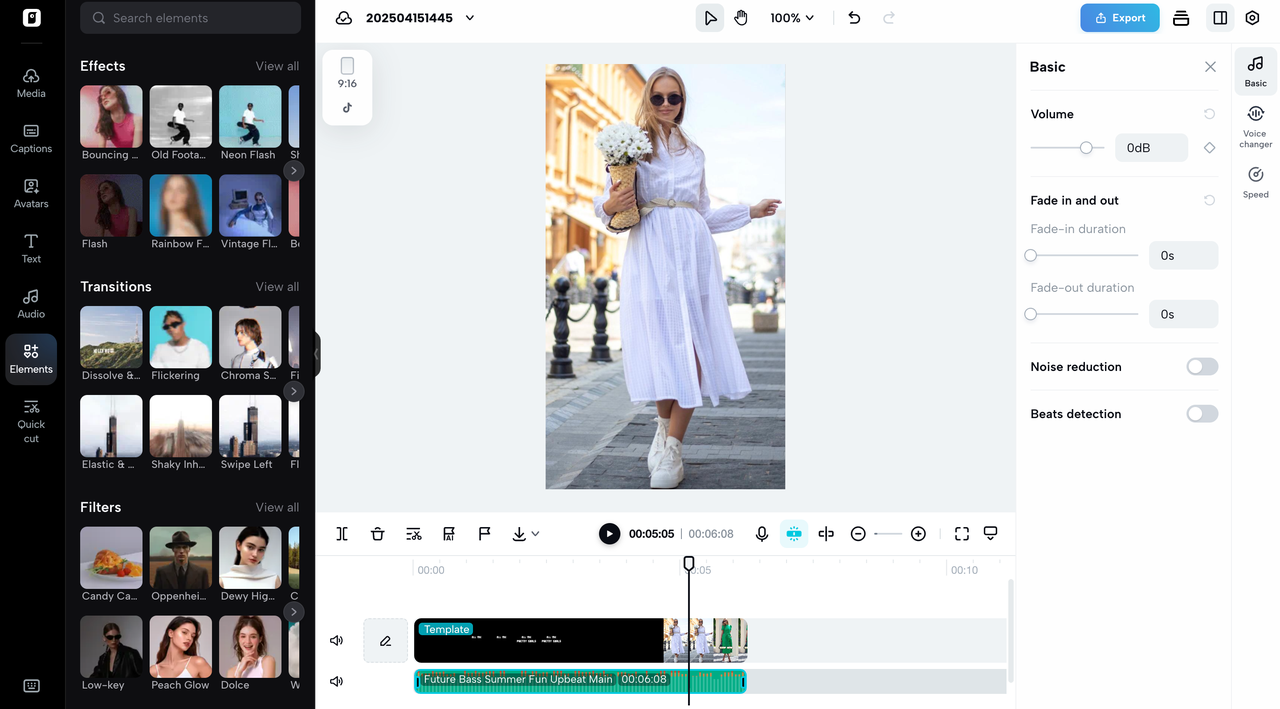Open the Quick cut tool

pos(31,420)
